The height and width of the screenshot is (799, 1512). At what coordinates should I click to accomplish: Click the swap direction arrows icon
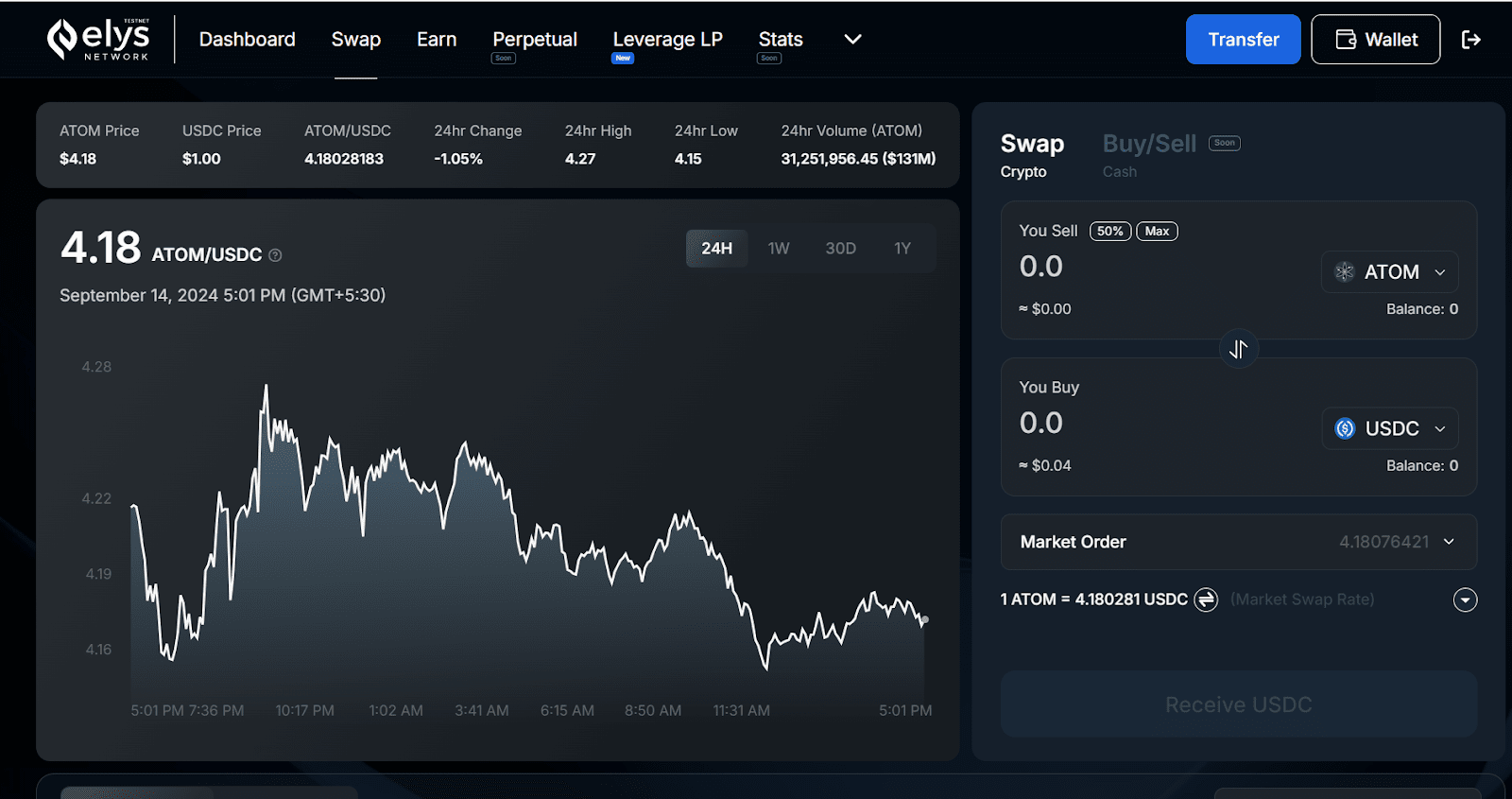click(x=1238, y=350)
